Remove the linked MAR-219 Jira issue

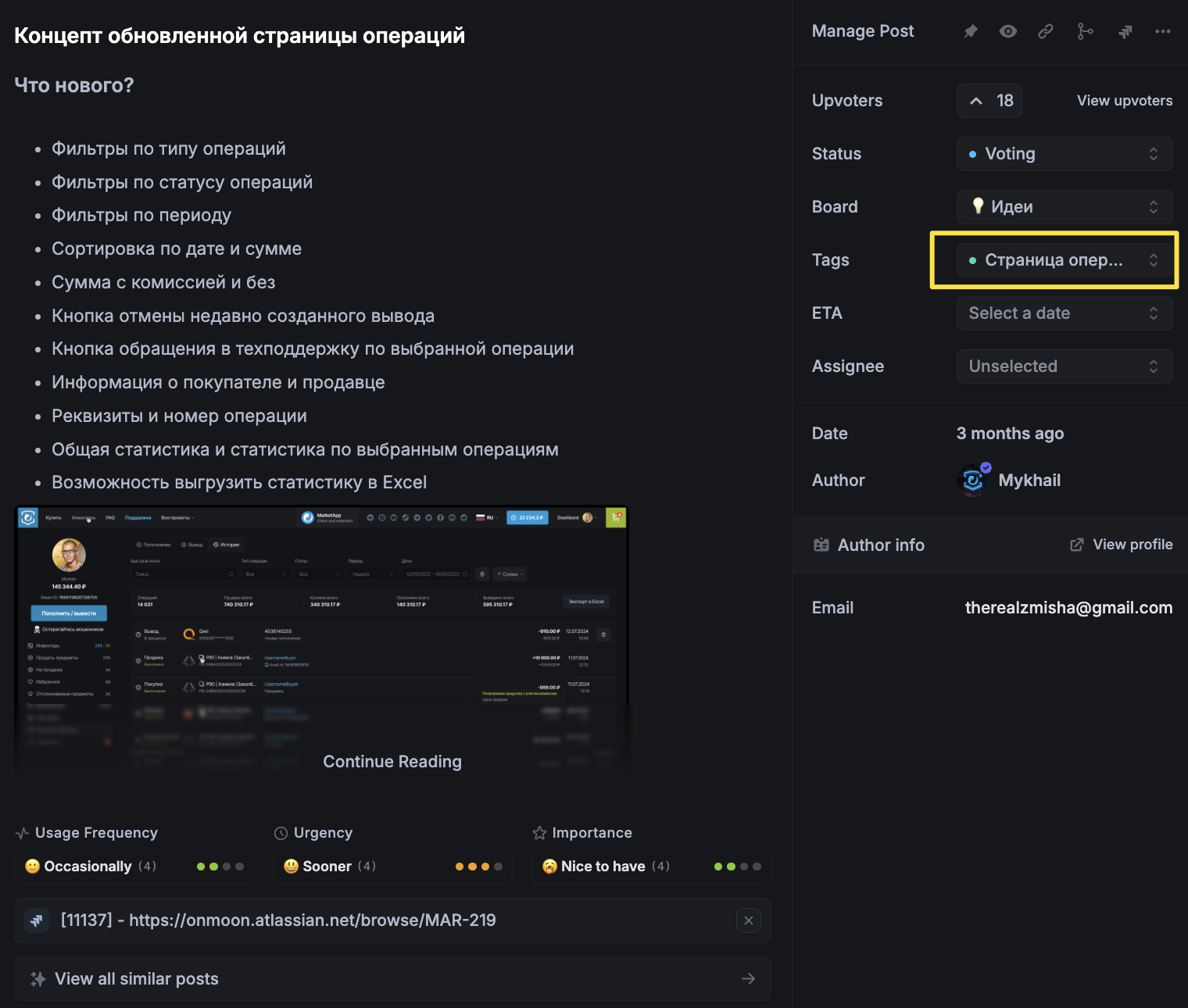point(748,920)
